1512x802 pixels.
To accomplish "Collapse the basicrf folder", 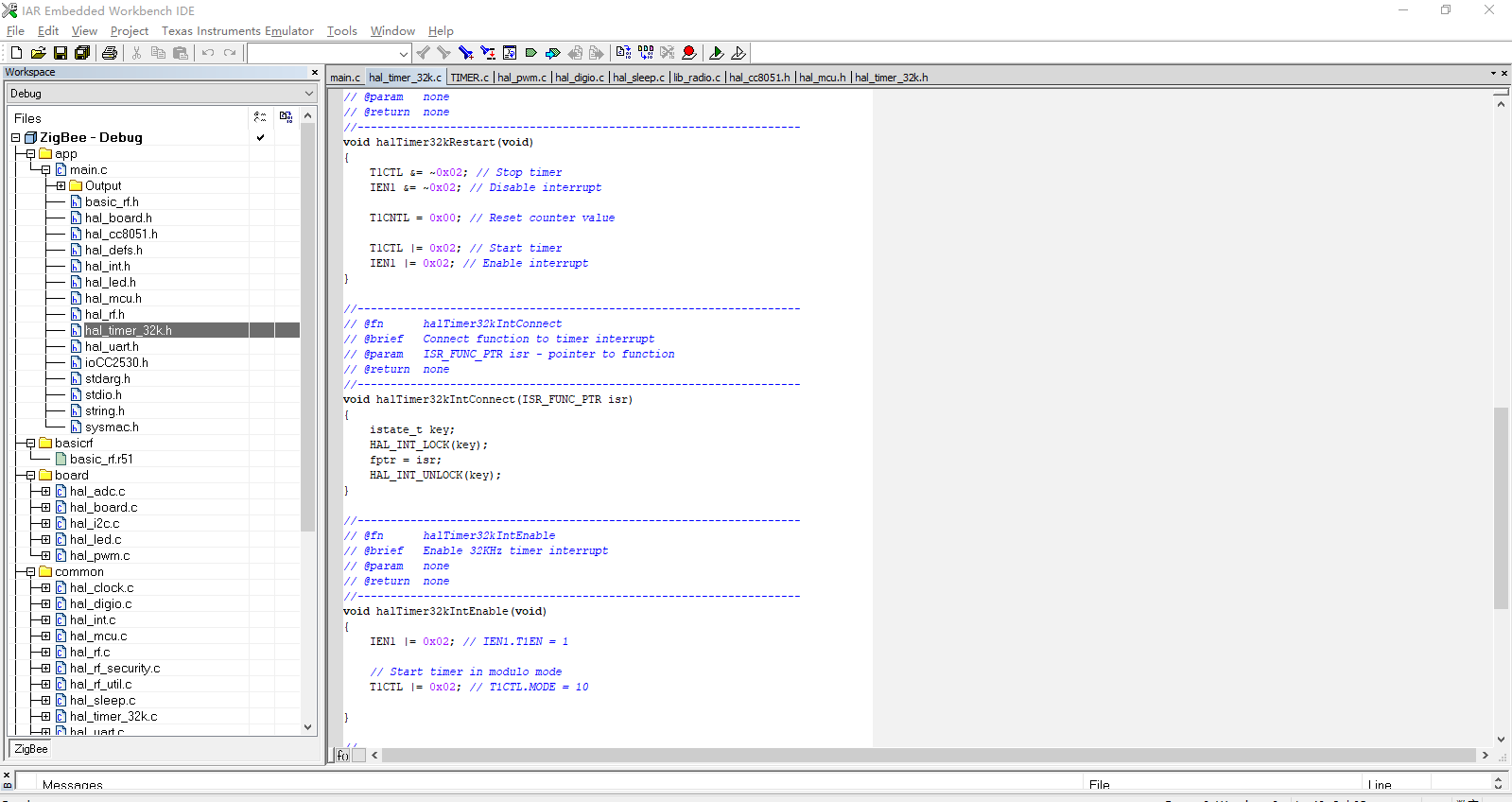I will coord(30,444).
